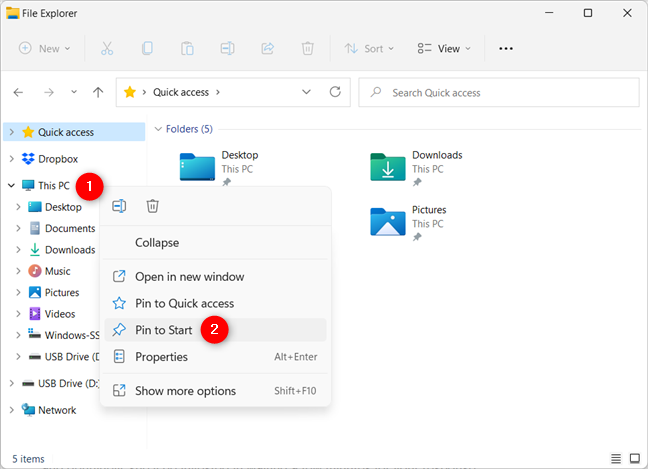The height and width of the screenshot is (469, 648).
Task: Open the Downloads folder in Folders group
Action: [x=416, y=169]
